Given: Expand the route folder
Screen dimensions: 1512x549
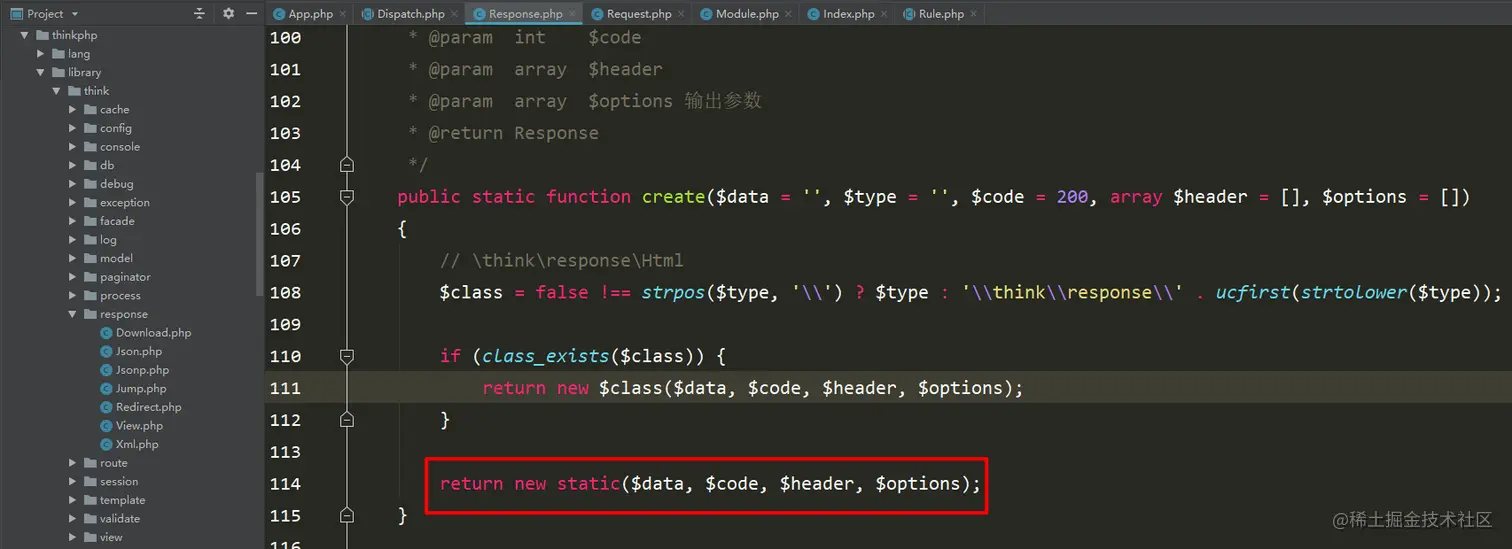Looking at the screenshot, I should point(73,463).
